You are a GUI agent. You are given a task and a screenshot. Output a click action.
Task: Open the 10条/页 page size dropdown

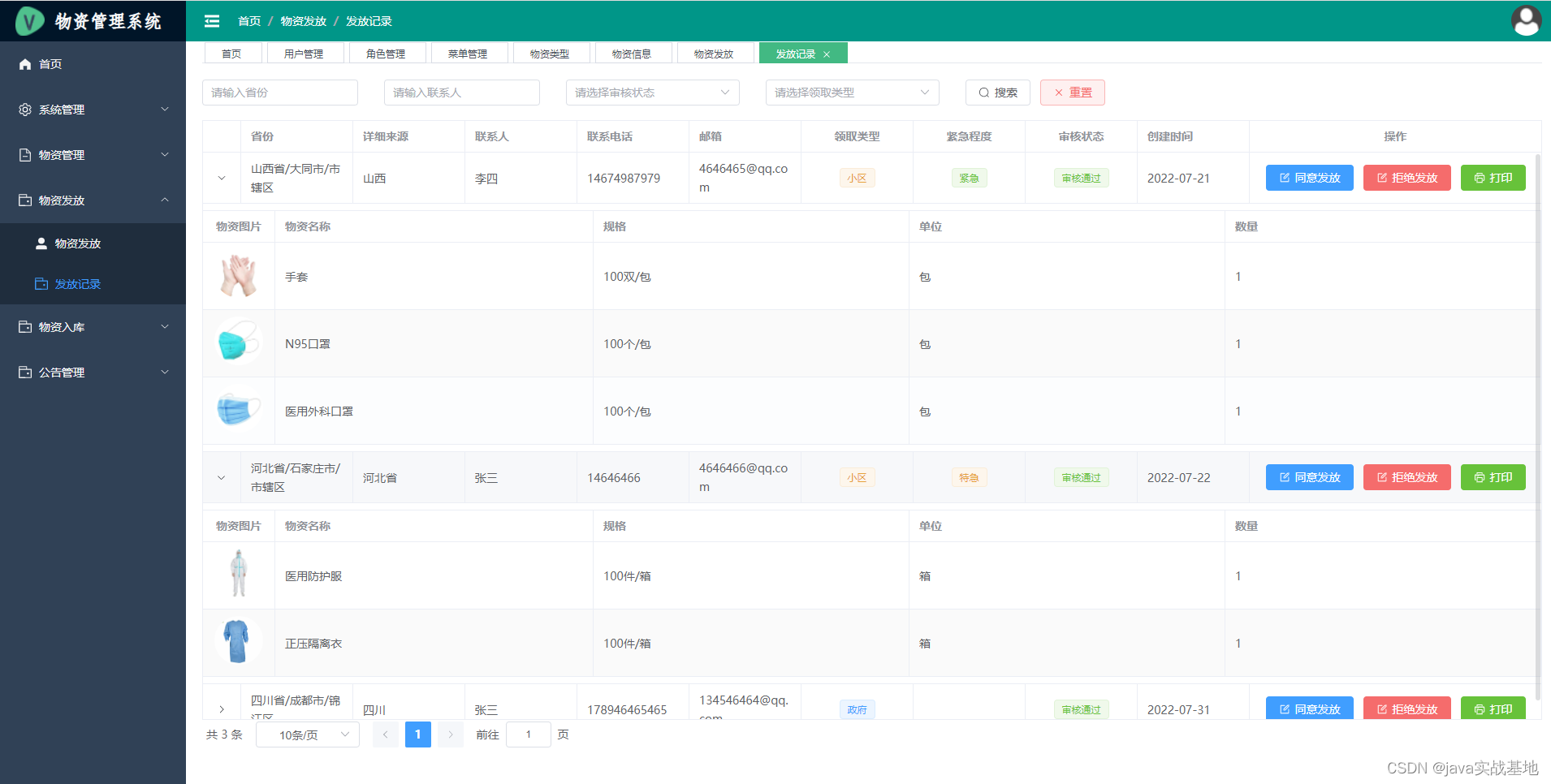coord(308,734)
